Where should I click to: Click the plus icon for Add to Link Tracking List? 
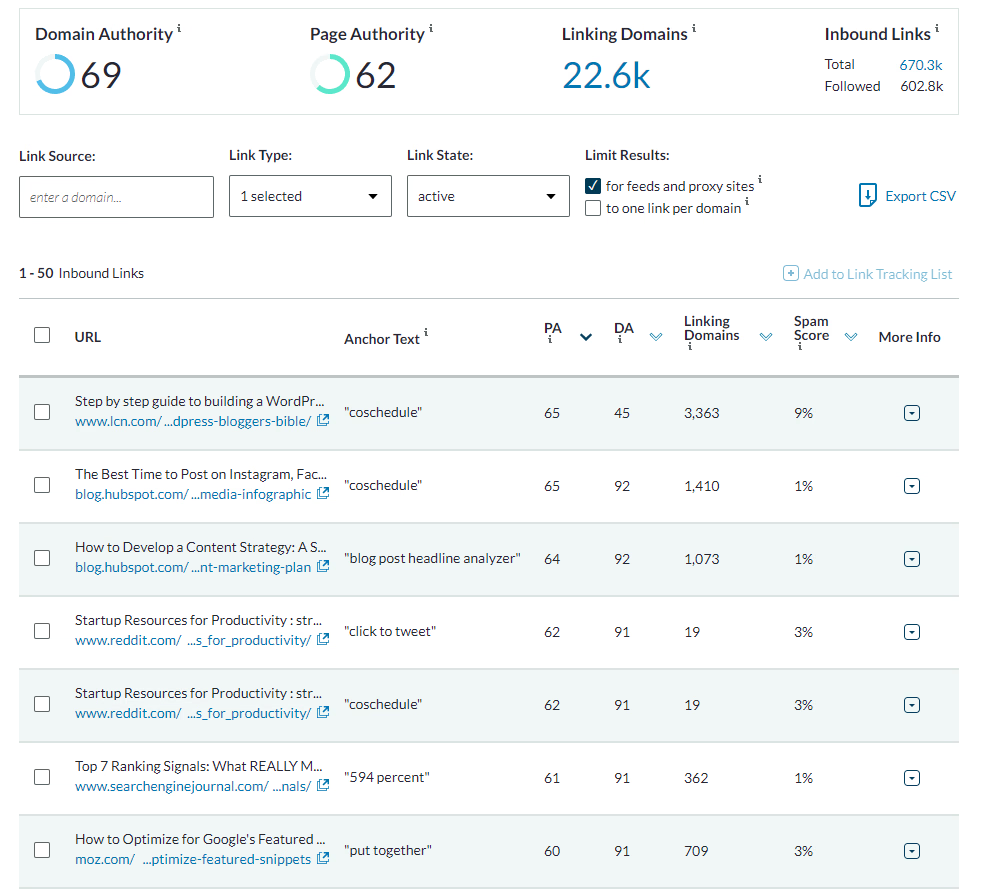pyautogui.click(x=790, y=272)
